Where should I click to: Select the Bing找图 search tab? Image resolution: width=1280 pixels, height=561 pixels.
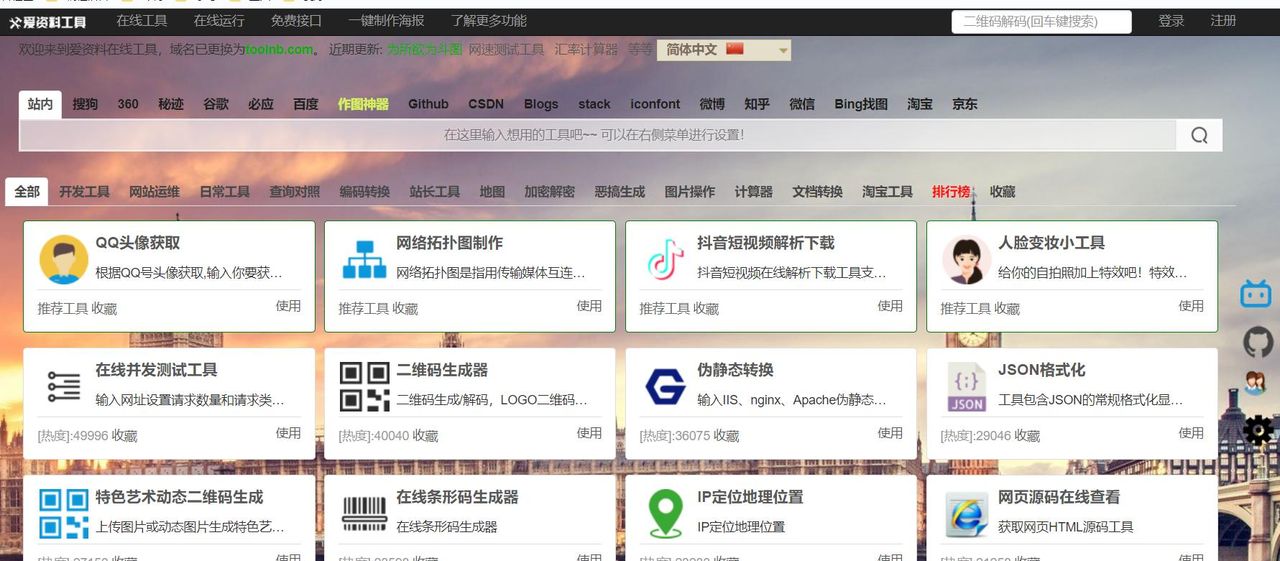[x=861, y=104]
